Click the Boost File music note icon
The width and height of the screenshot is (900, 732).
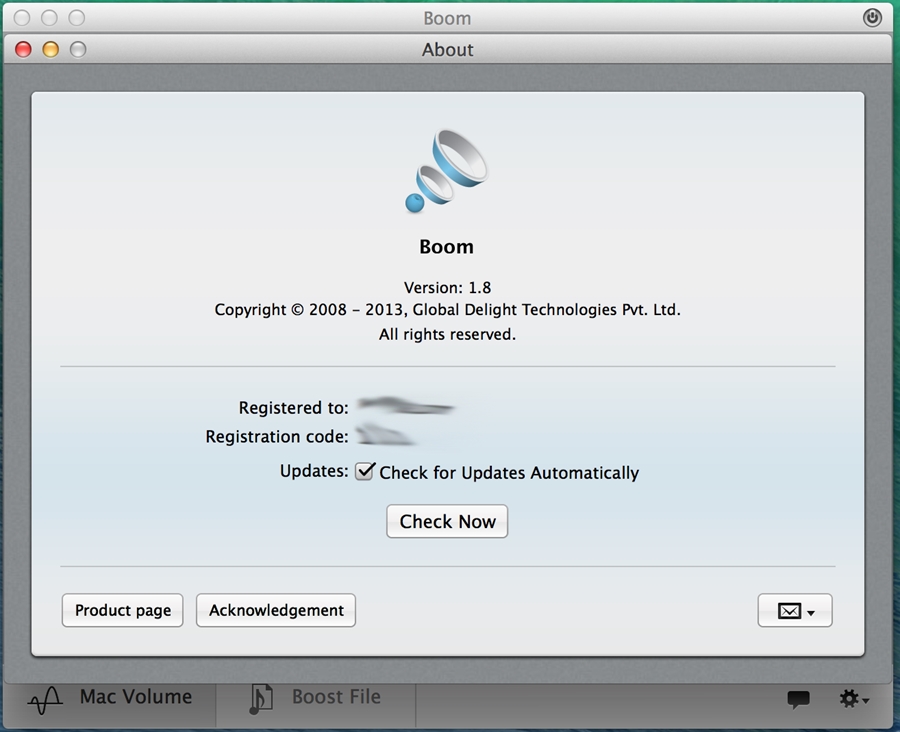click(261, 699)
